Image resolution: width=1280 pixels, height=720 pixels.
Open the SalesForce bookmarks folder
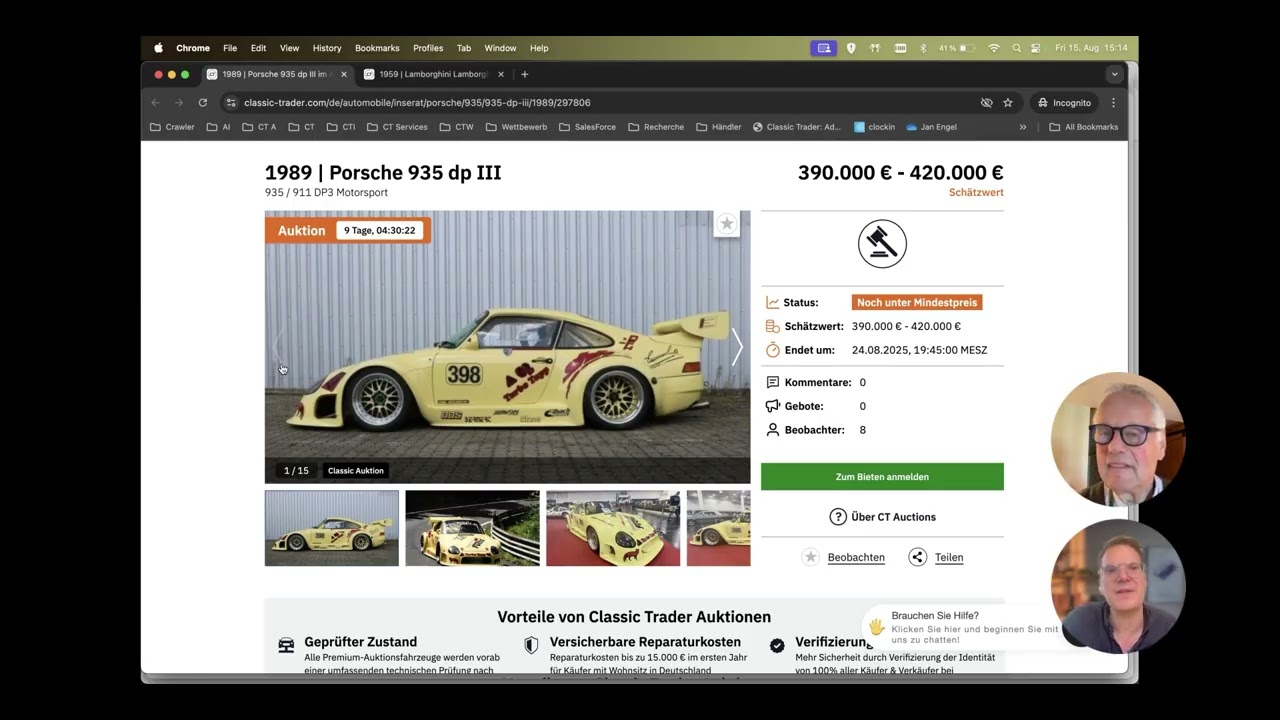coord(587,127)
